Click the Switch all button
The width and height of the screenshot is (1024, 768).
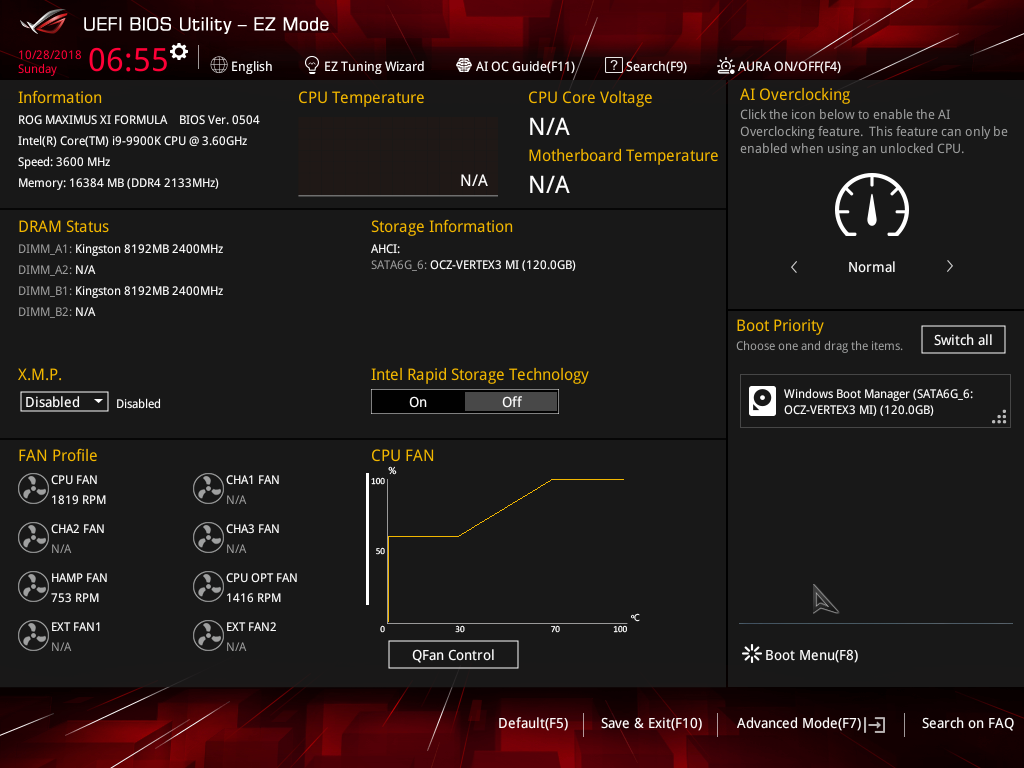coord(962,340)
